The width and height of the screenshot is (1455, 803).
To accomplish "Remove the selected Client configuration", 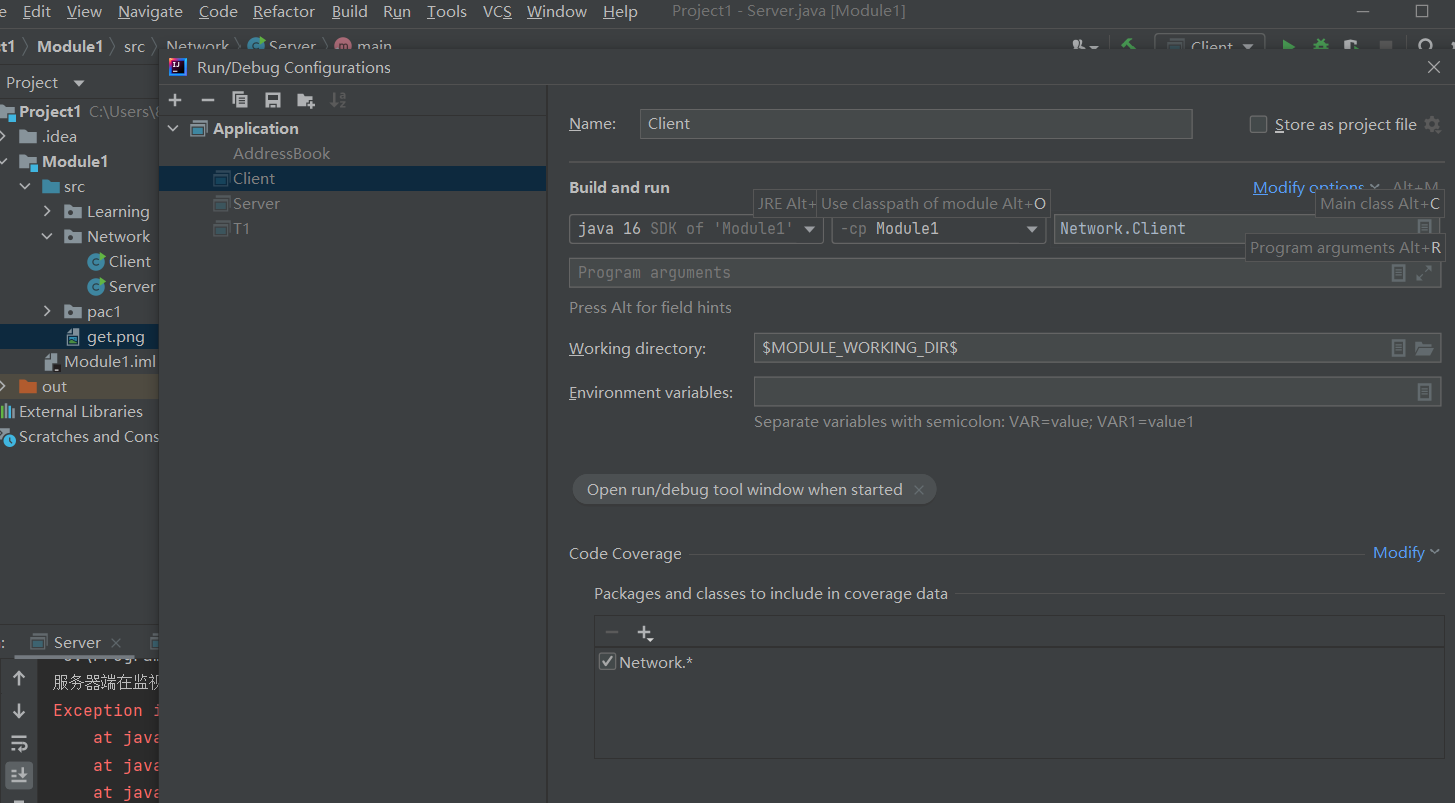I will (208, 100).
